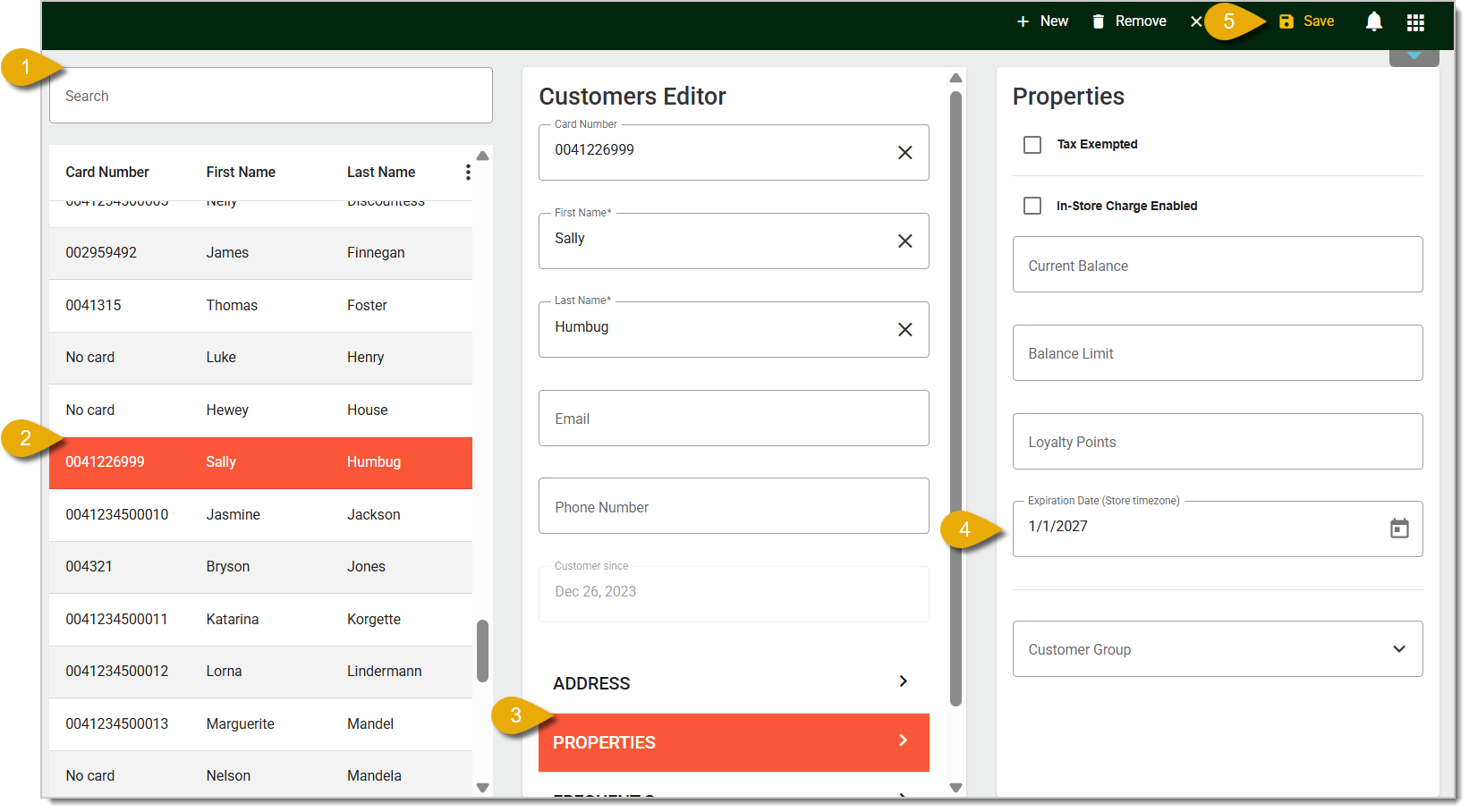Expand the ADDRESS section
1469x812 pixels.
click(734, 683)
